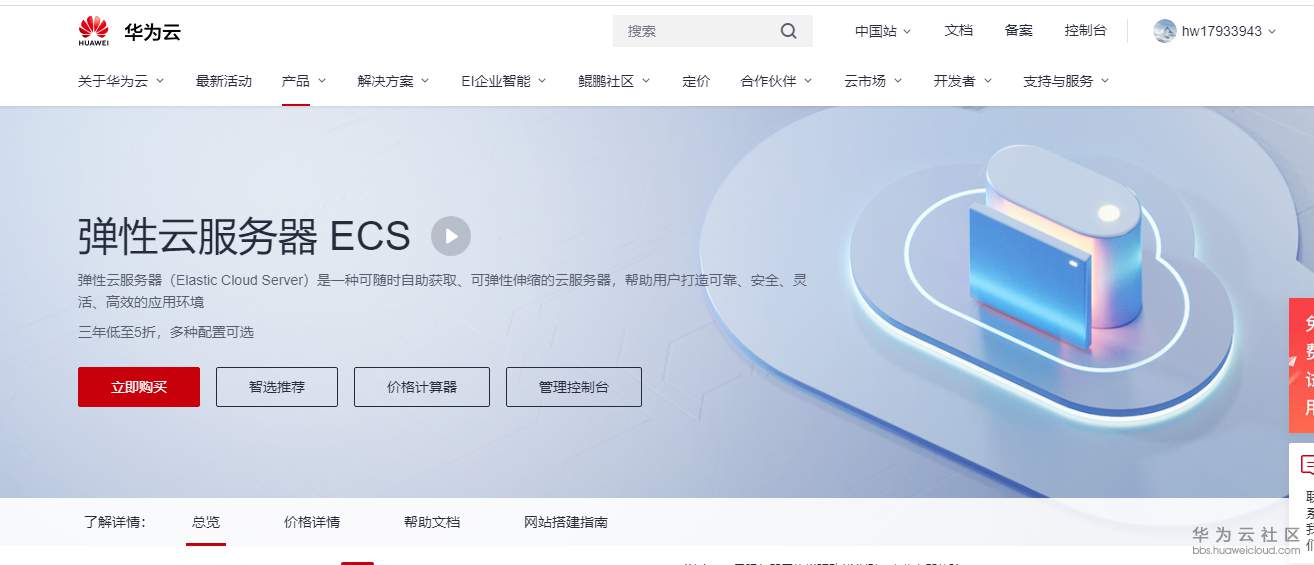1314x565 pixels.
Task: Click the 管理控制台 button
Action: coord(574,387)
